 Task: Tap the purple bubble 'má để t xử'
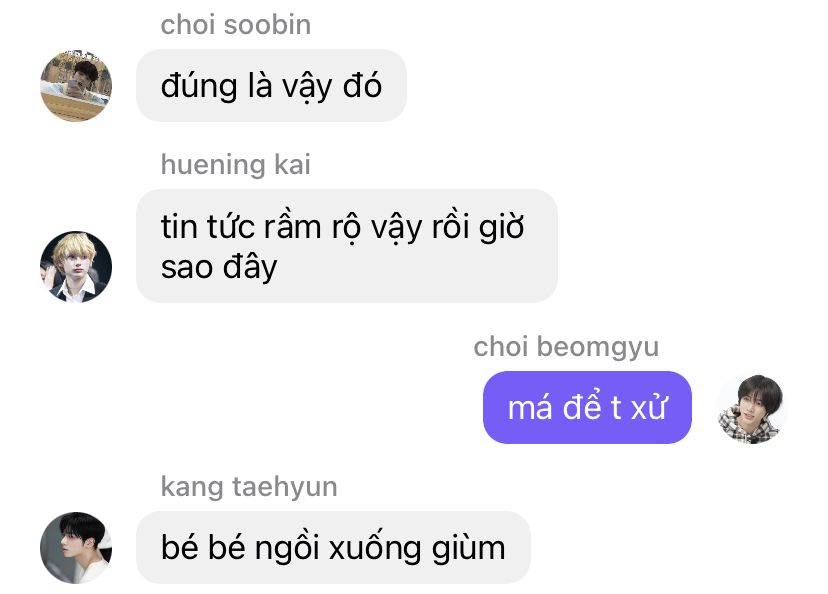(x=587, y=408)
